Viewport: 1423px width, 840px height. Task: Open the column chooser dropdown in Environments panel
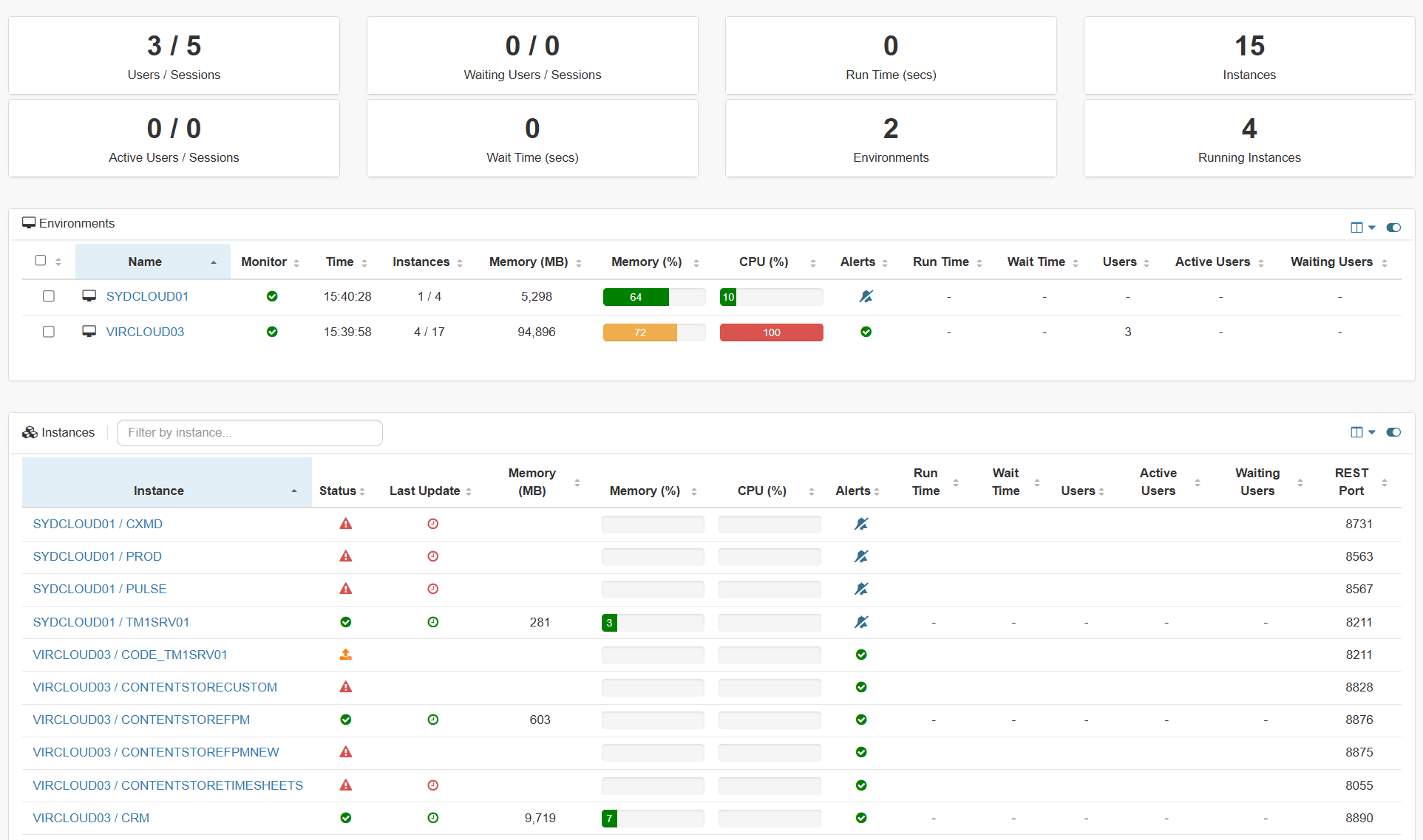click(x=1362, y=228)
